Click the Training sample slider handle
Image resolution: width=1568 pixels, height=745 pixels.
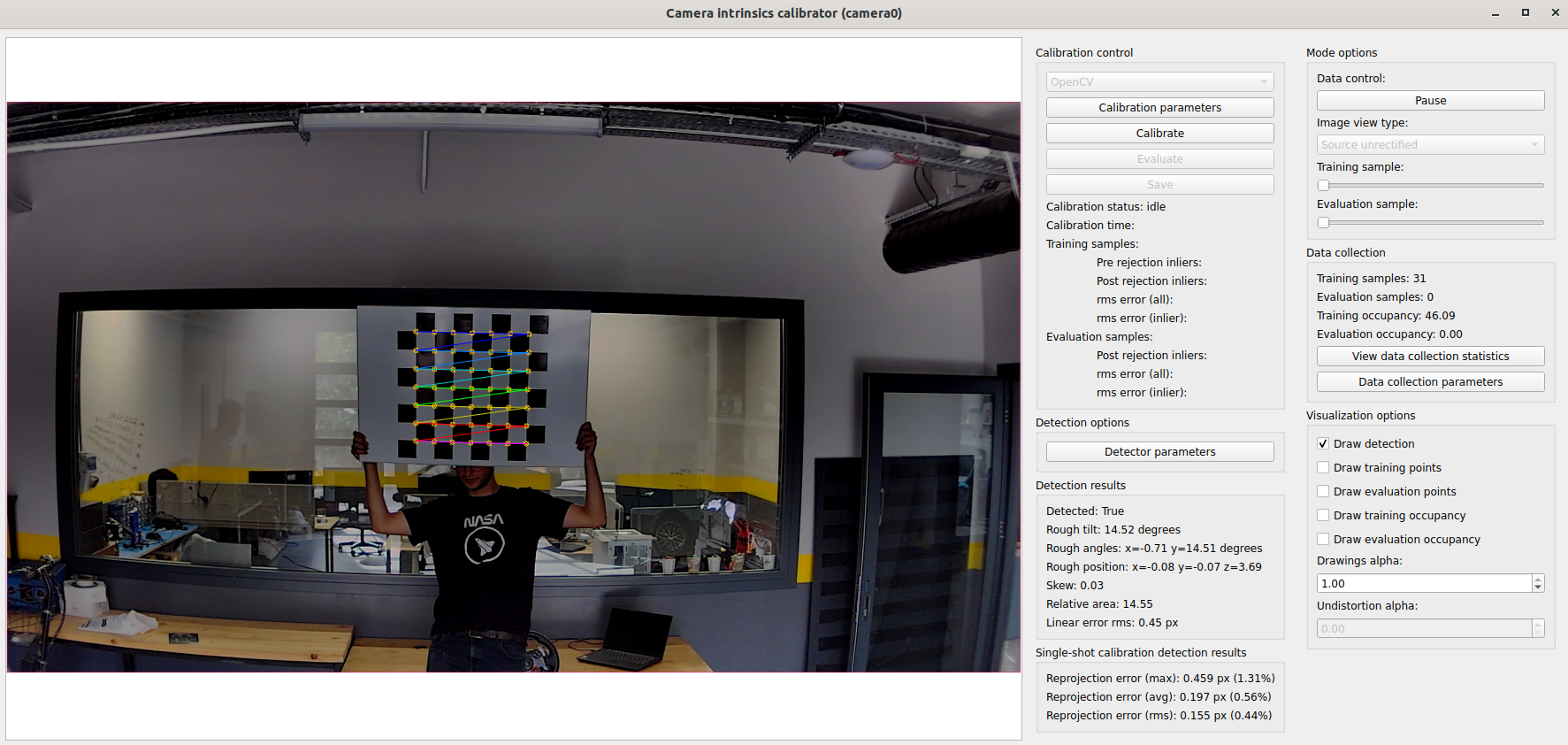point(1323,186)
